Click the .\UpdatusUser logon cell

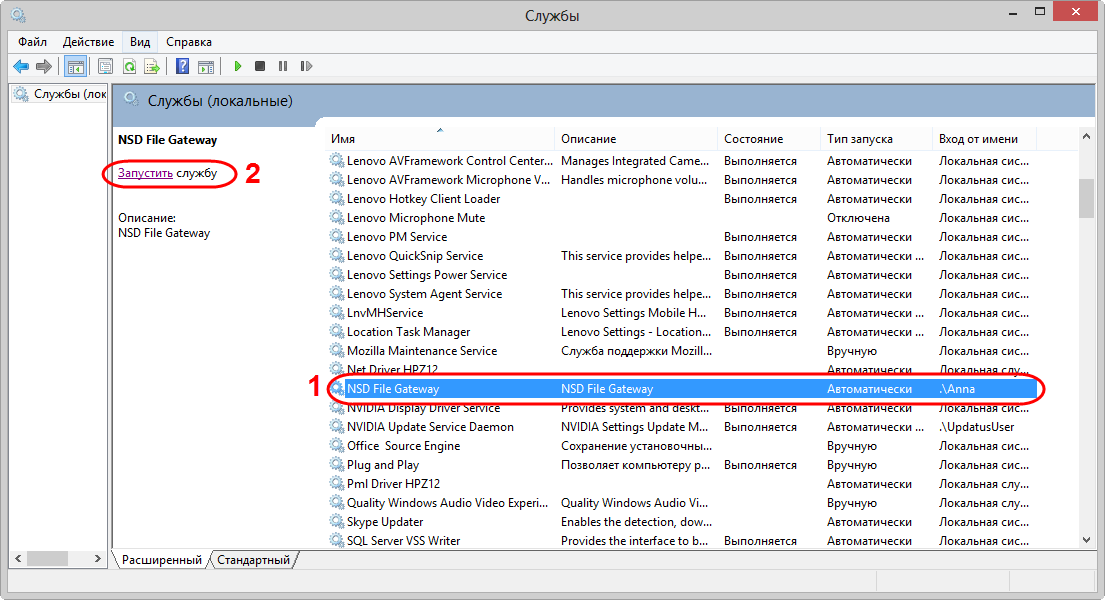click(977, 427)
